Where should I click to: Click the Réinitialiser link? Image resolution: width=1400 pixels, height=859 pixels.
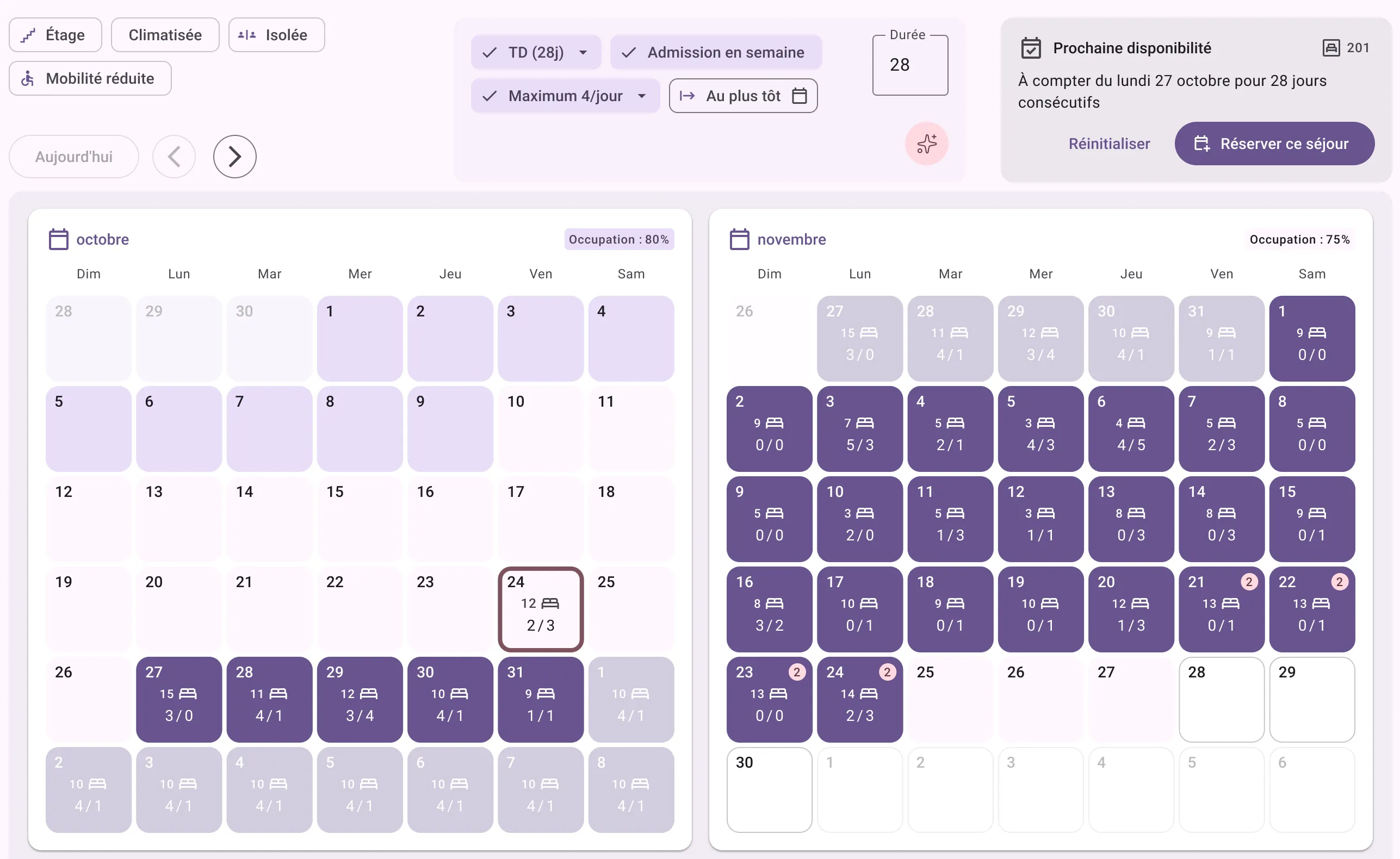point(1109,144)
